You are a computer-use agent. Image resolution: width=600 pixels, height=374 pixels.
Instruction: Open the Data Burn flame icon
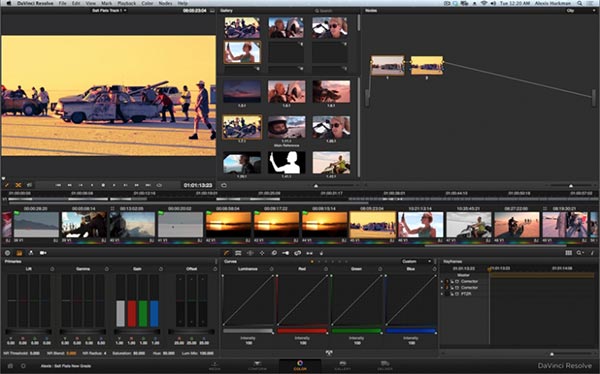pos(321,253)
